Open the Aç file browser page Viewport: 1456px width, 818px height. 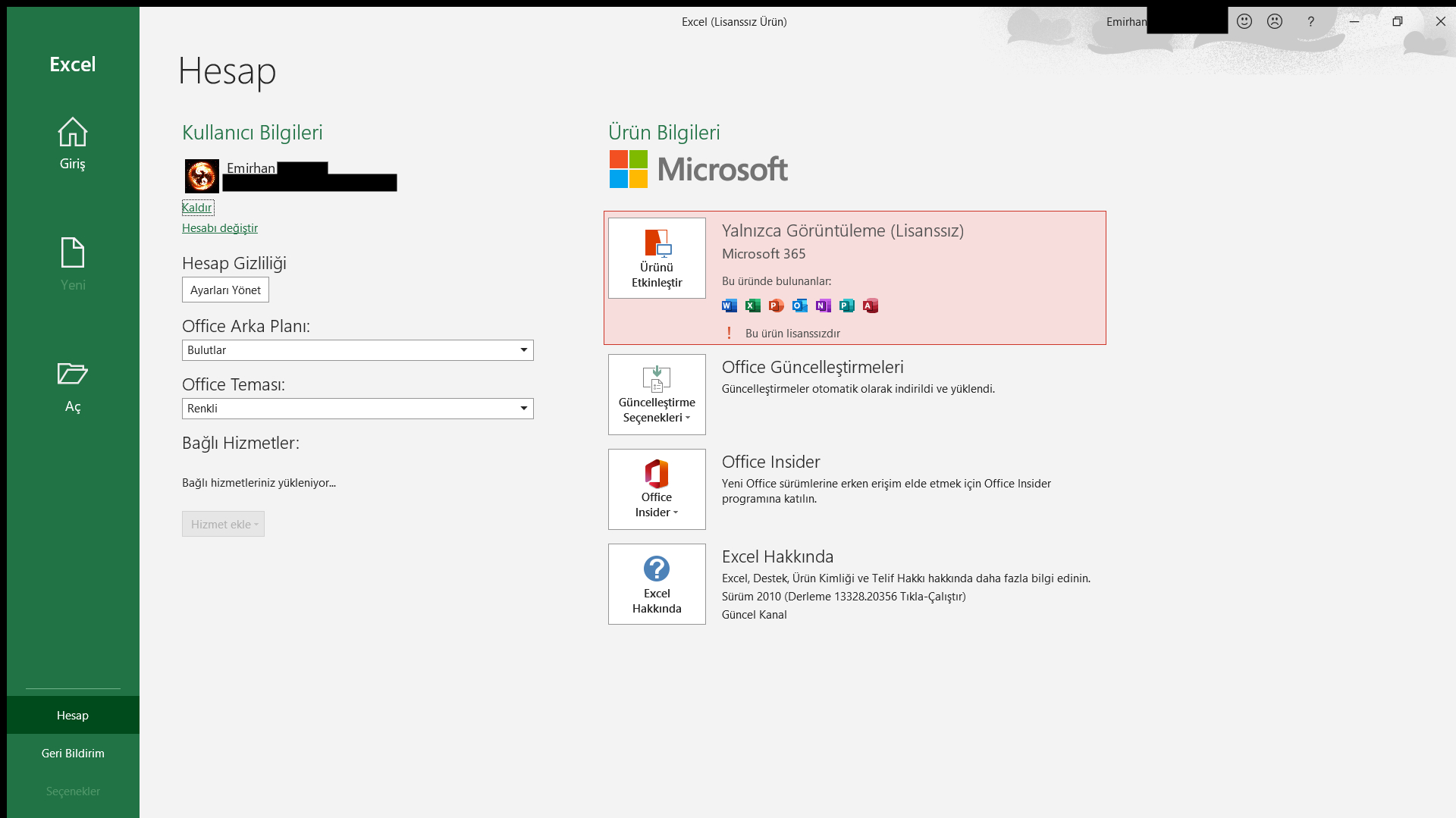73,387
